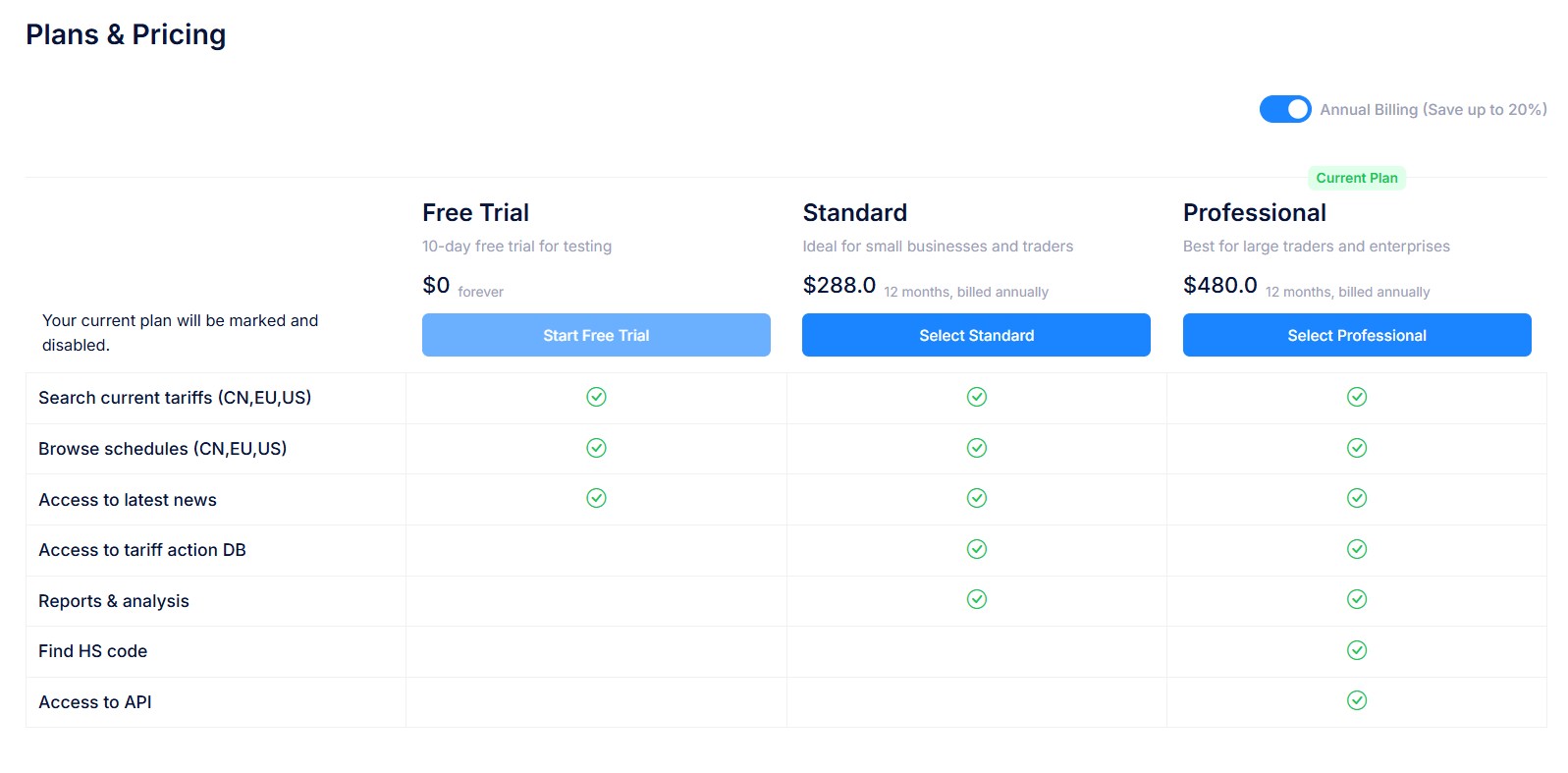Click Standard checkmark for Browse schedules
Screen dimensions: 1568x773
(977, 448)
